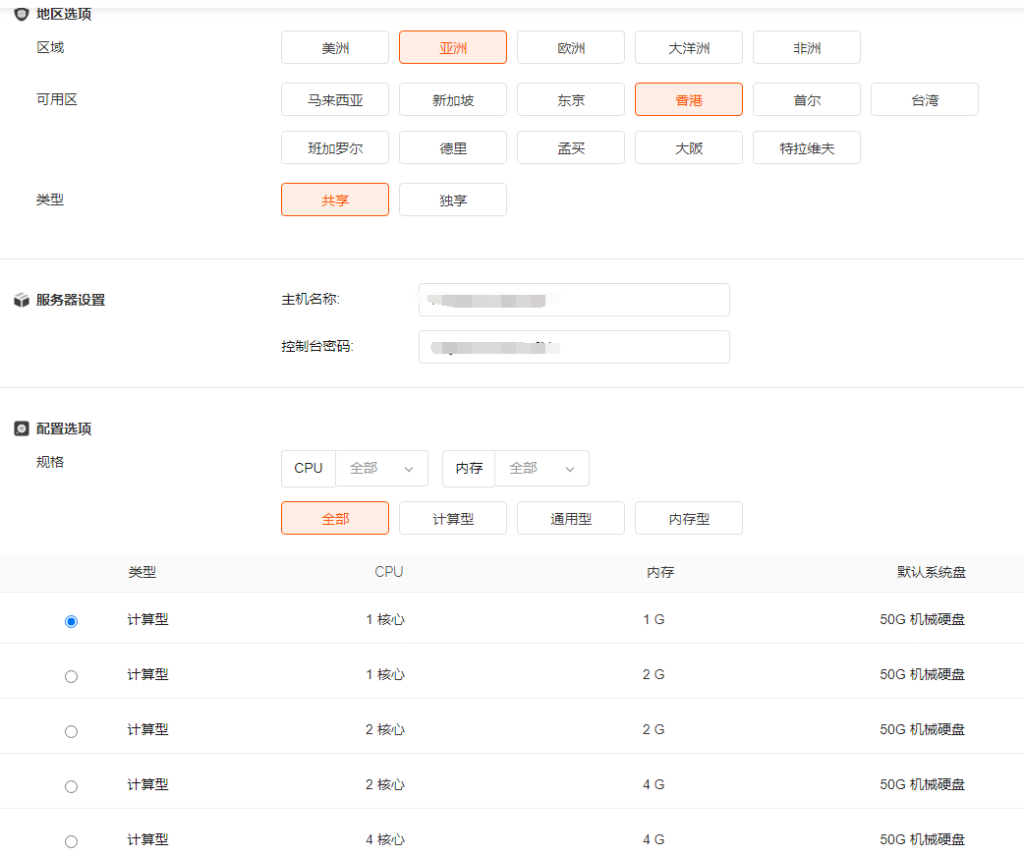Select the 欧洲 region button
The height and width of the screenshot is (857, 1024).
(x=571, y=48)
